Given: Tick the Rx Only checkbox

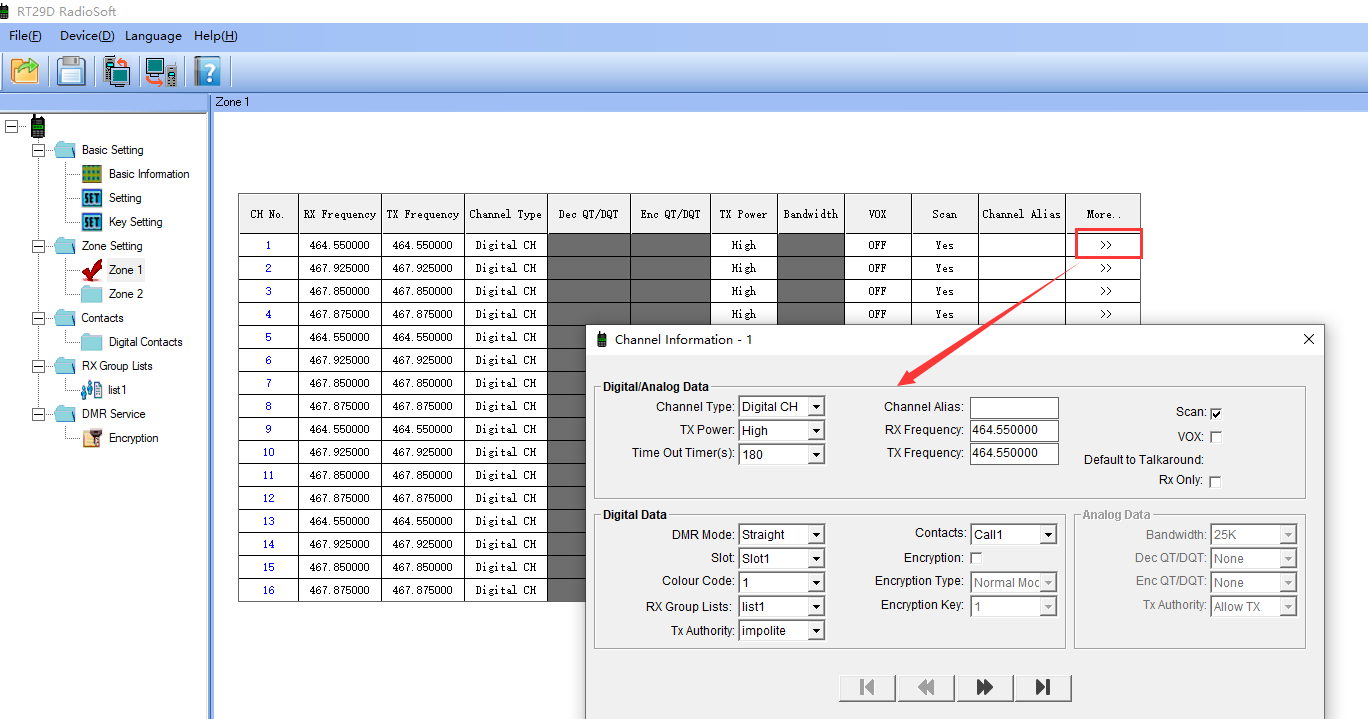Looking at the screenshot, I should [x=1216, y=481].
